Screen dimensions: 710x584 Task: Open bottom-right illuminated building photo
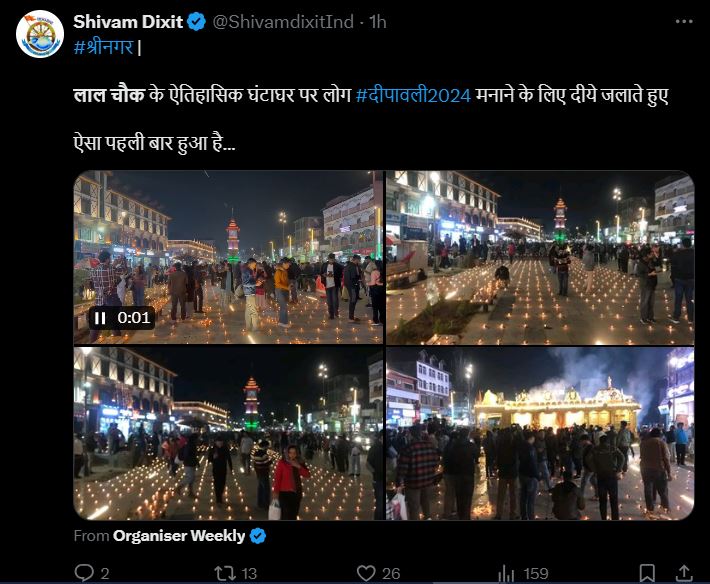pos(540,433)
